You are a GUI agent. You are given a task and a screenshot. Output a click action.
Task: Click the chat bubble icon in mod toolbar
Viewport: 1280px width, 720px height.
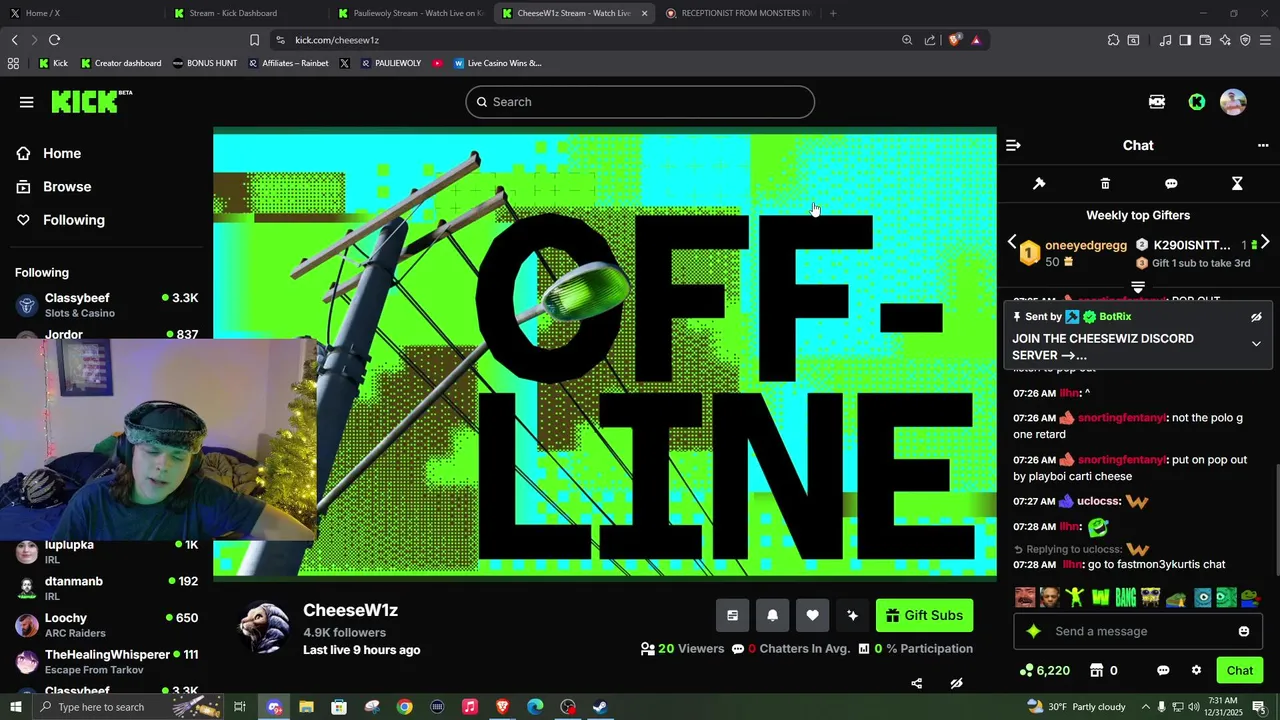1171,184
